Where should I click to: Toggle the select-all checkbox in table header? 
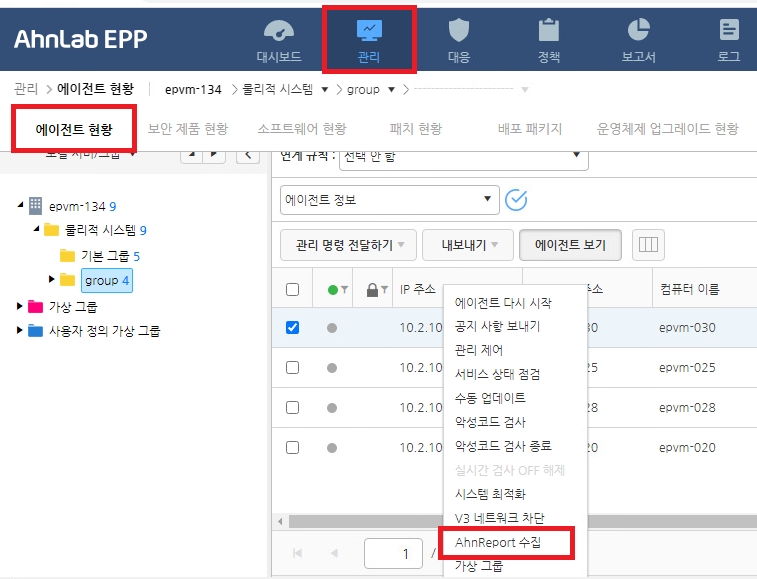pyautogui.click(x=292, y=289)
